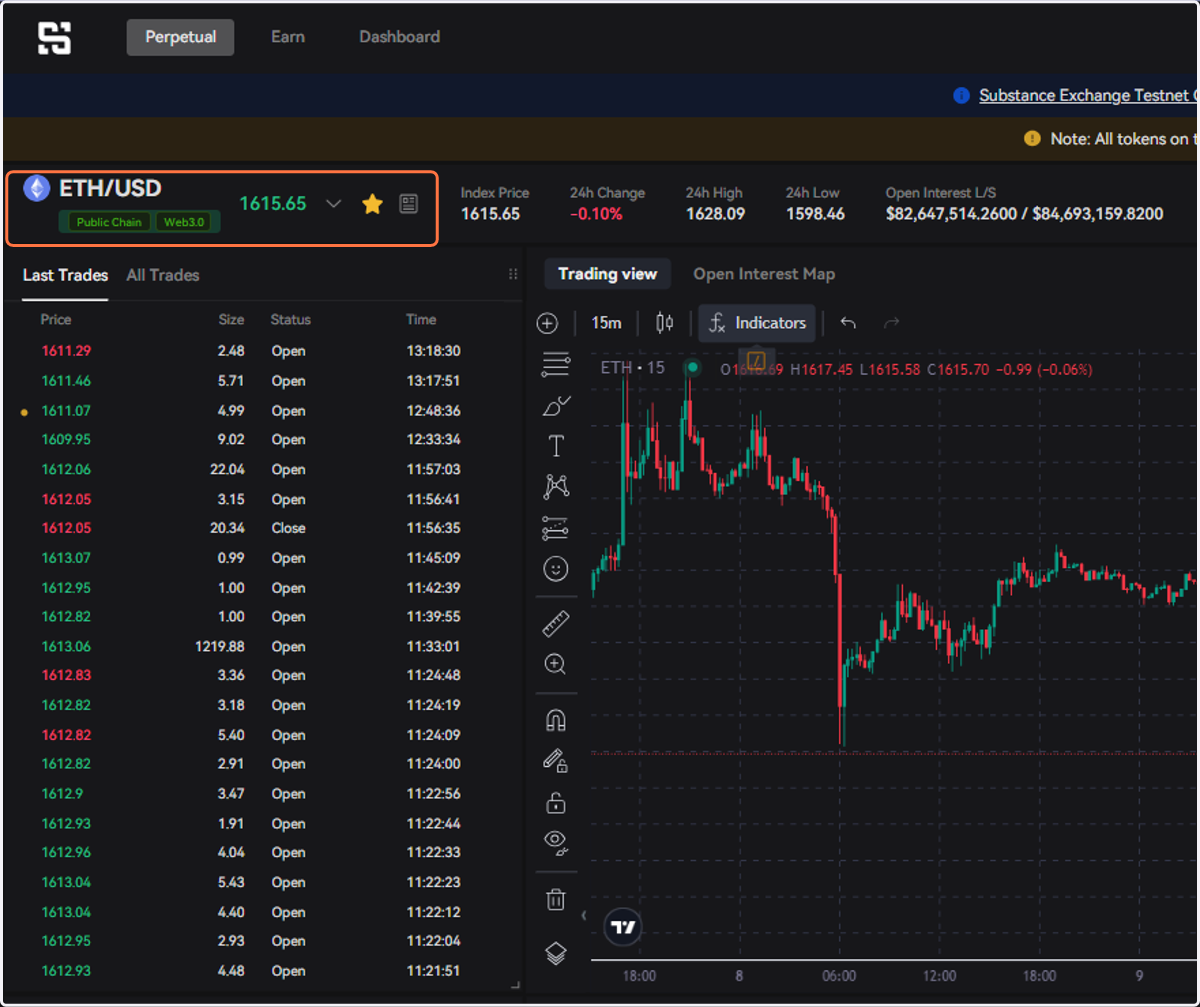Image resolution: width=1200 pixels, height=1007 pixels.
Task: Toggle hide all drawings eye icon
Action: 555,842
